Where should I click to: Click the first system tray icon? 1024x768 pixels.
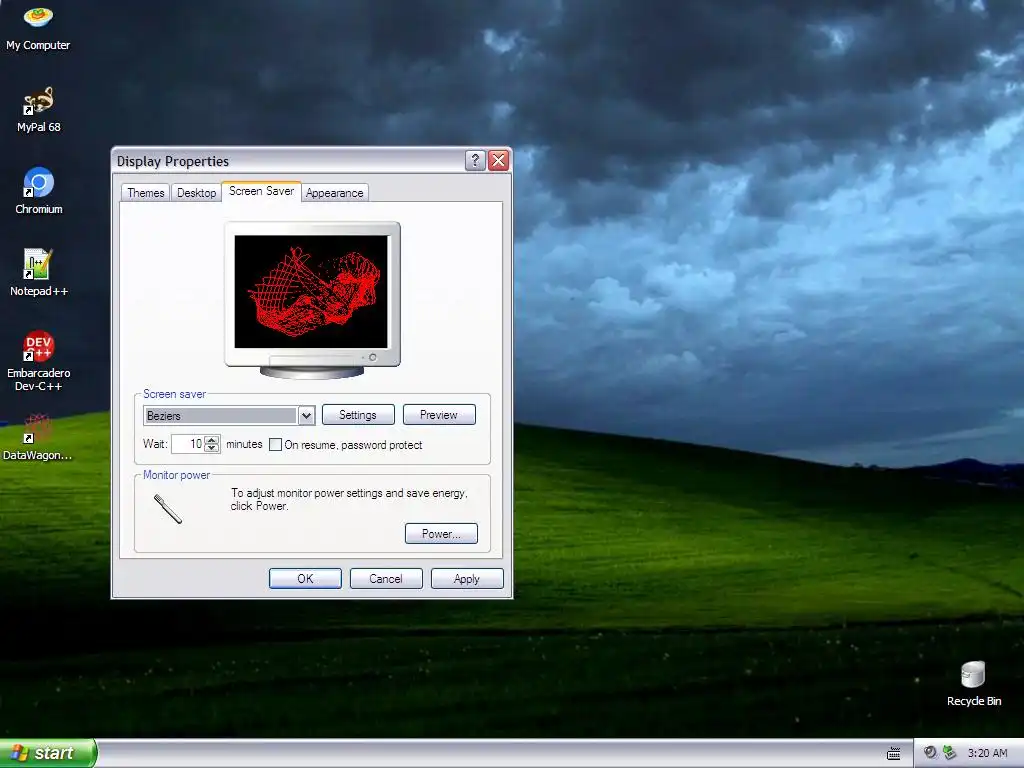(930, 753)
